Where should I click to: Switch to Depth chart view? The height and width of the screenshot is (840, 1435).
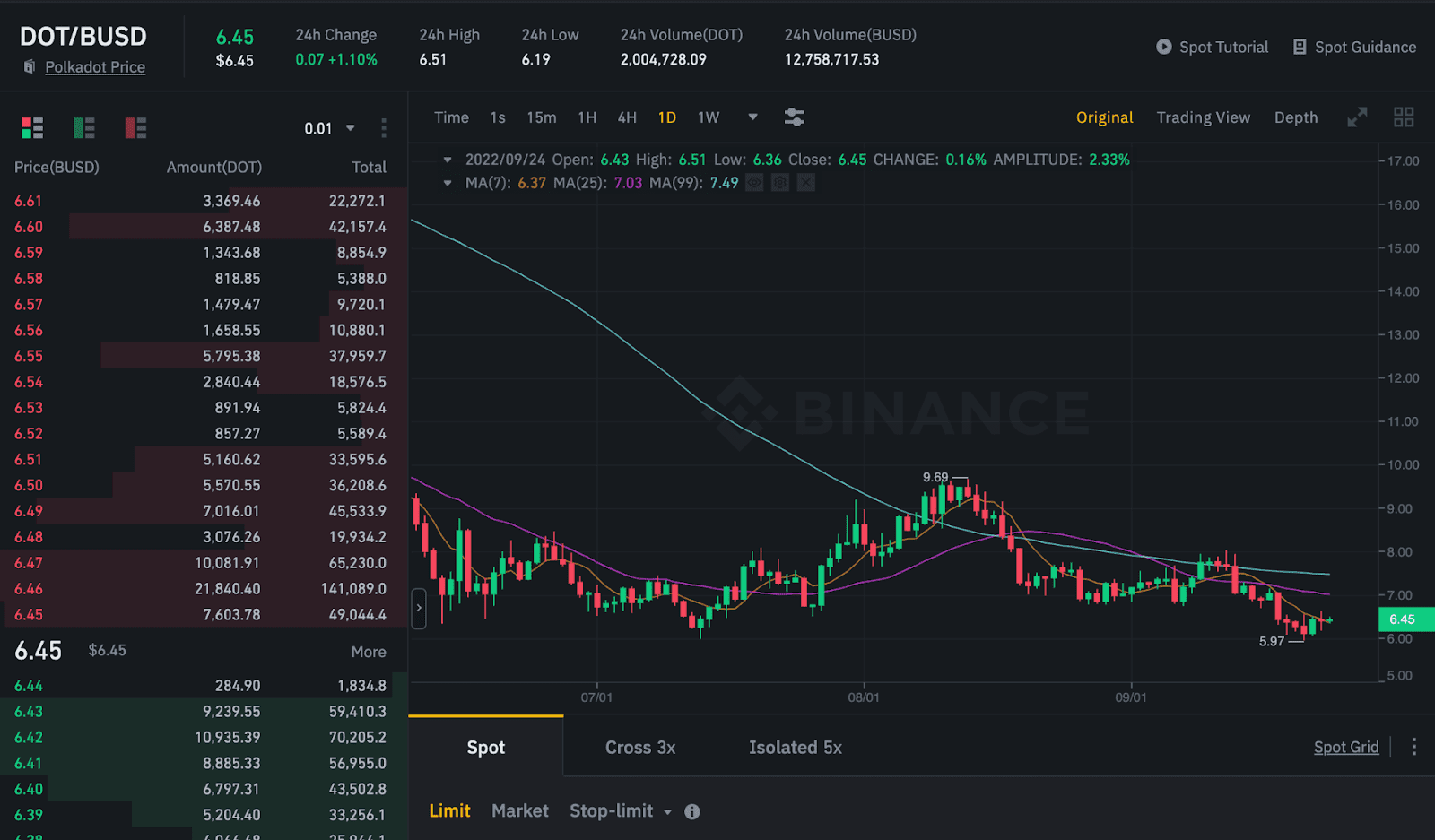[1296, 117]
